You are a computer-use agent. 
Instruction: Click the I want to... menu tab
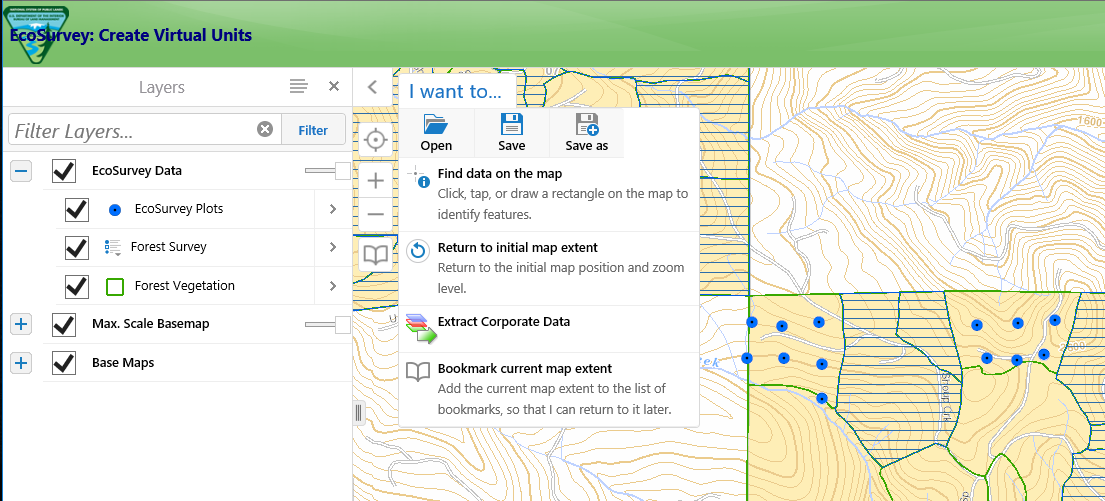point(456,92)
